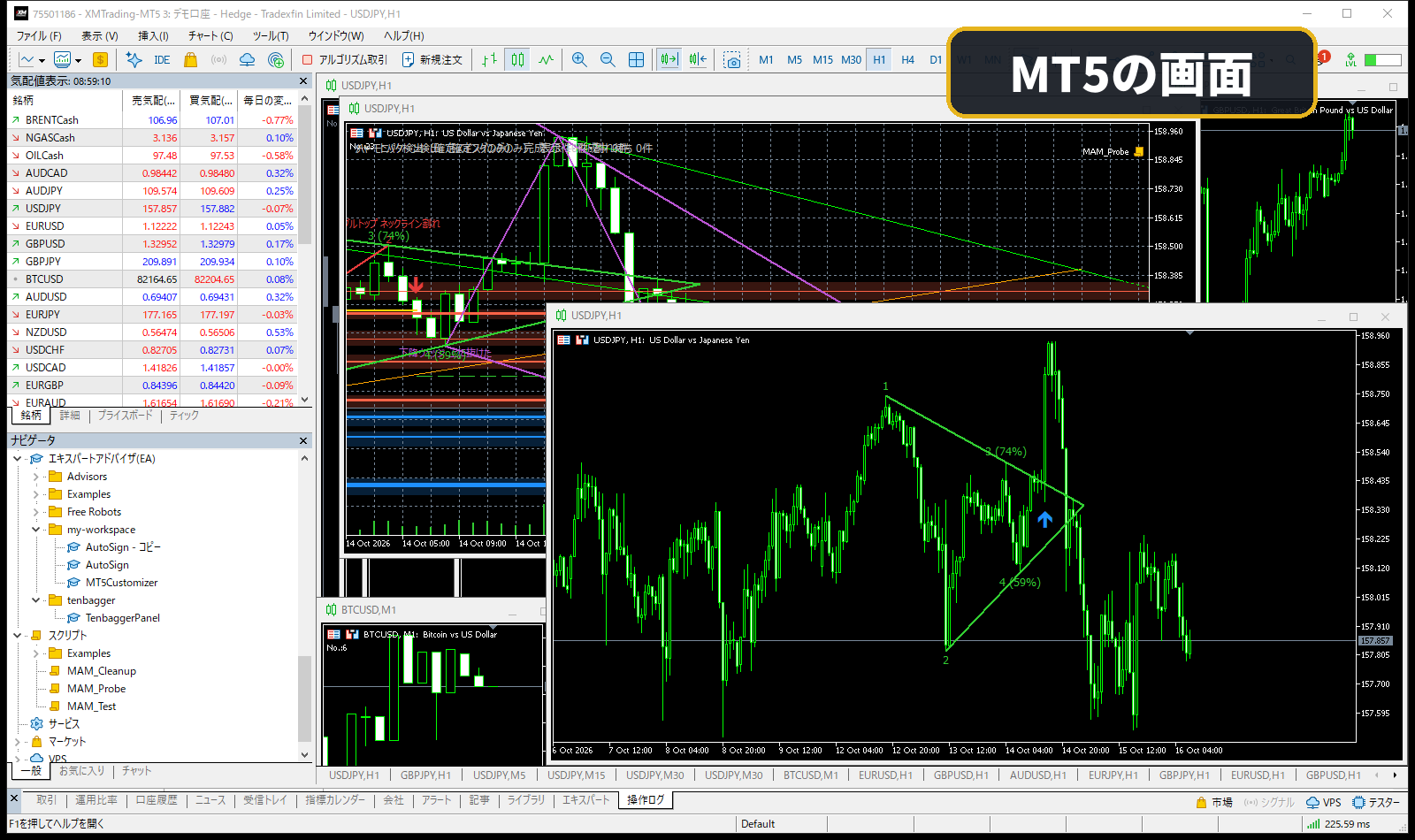This screenshot has width=1415, height=840.
Task: Click the 新規注文 new order button
Action: coord(432,60)
